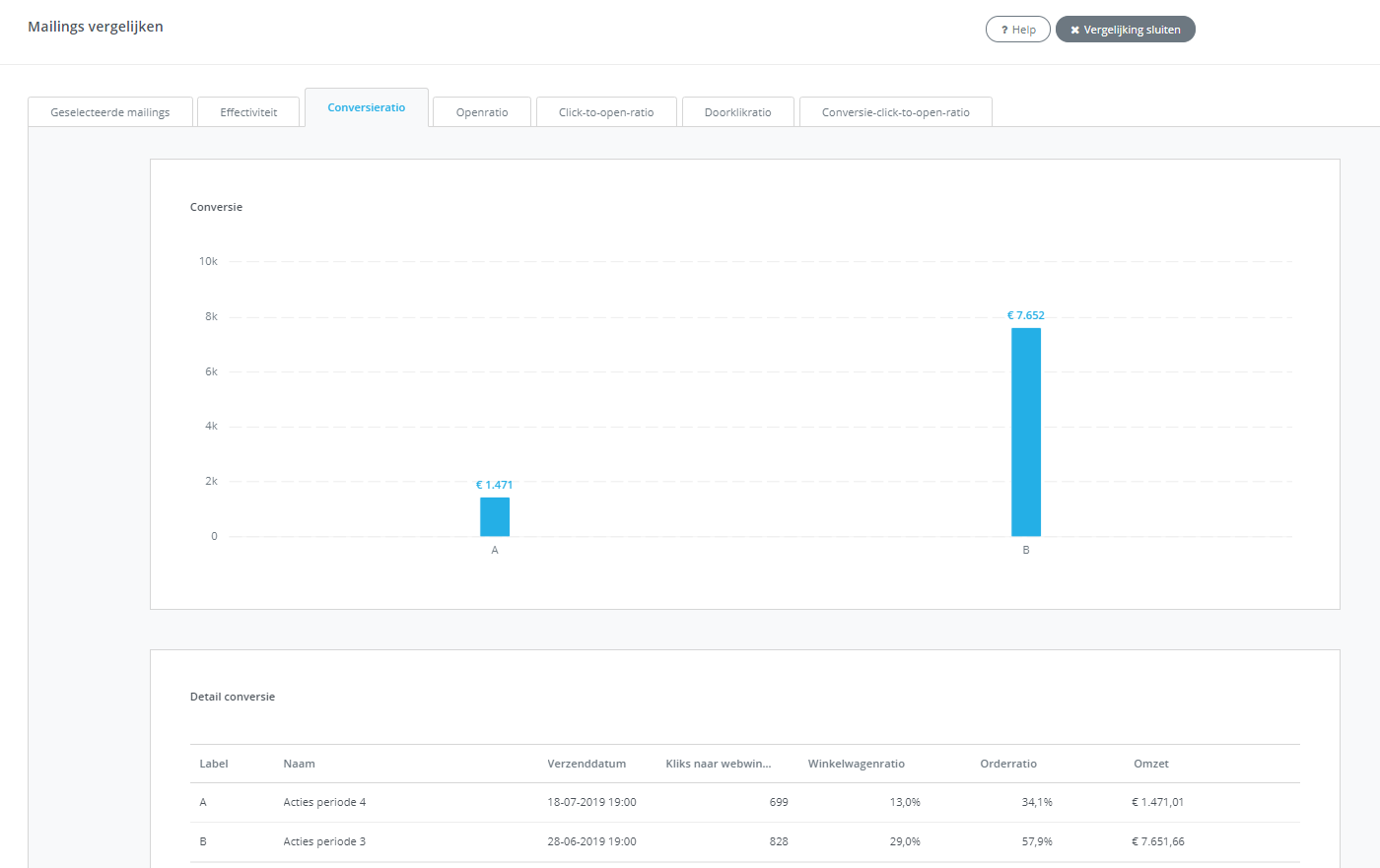Click the Label column header
This screenshot has width=1380, height=868.
click(x=214, y=764)
